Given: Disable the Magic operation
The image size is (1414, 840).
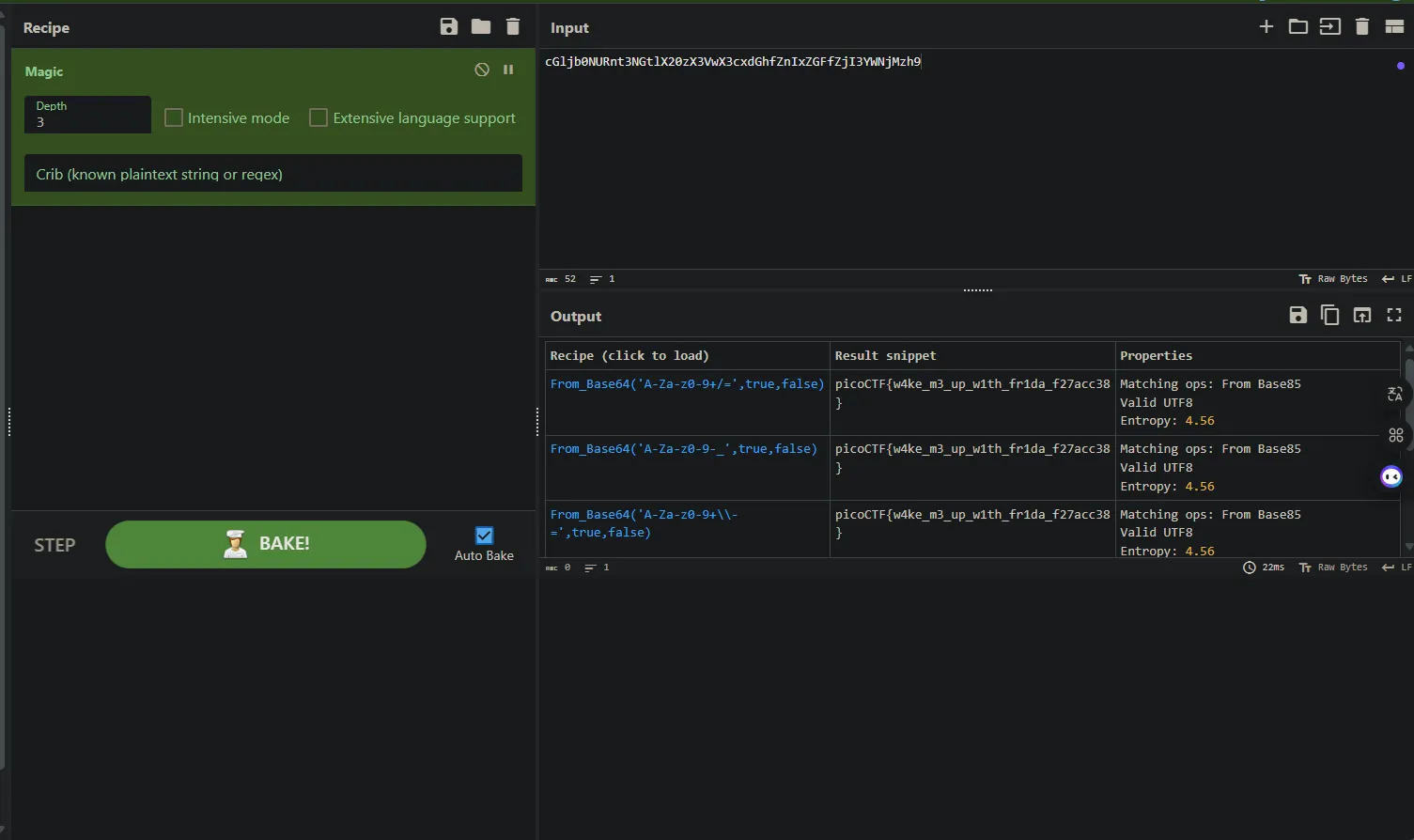Looking at the screenshot, I should (482, 70).
